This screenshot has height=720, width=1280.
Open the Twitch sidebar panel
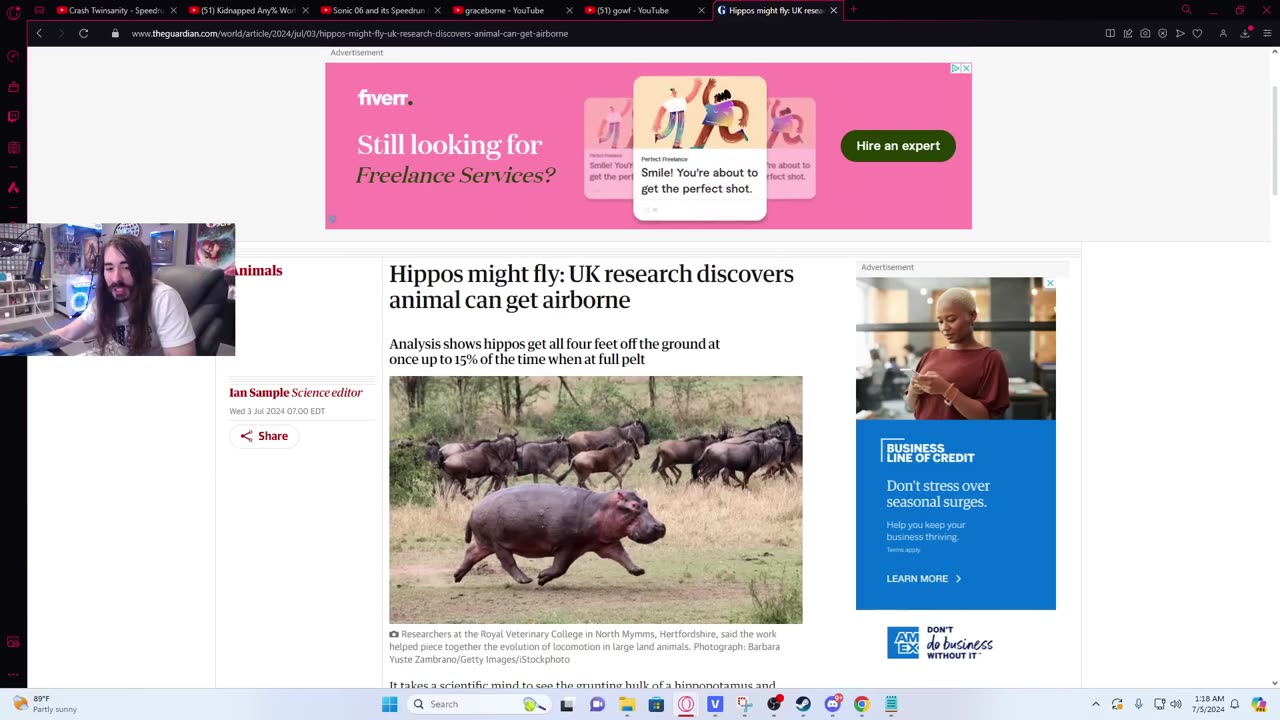point(13,117)
